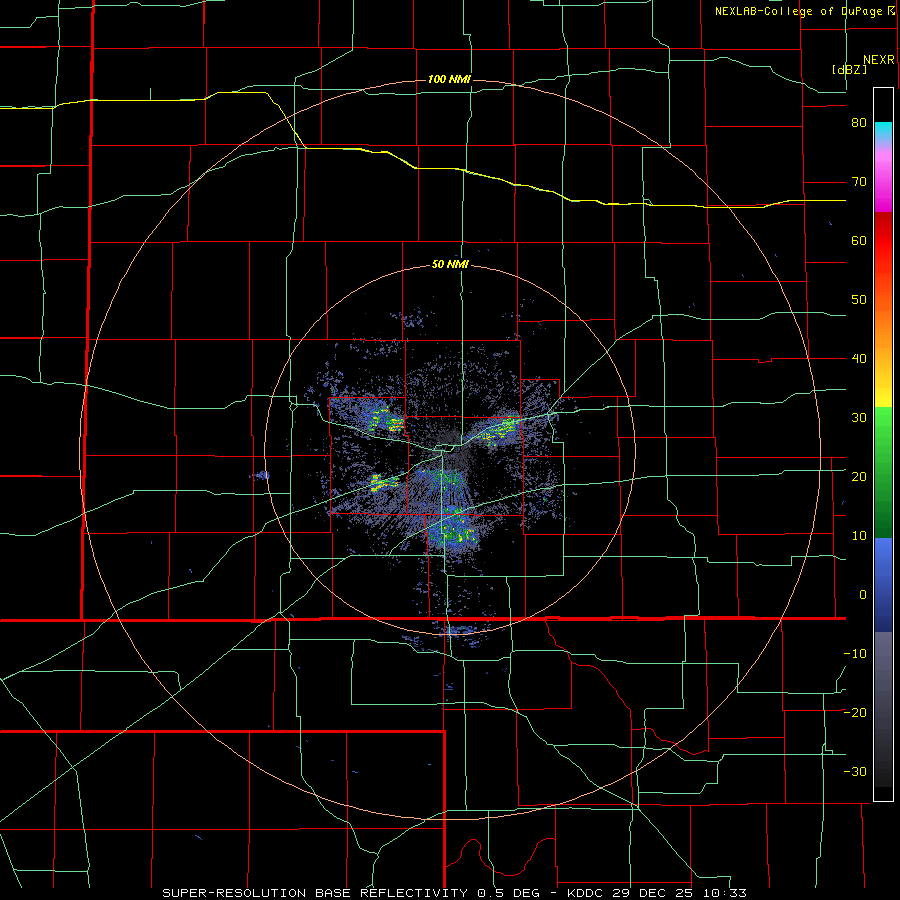The width and height of the screenshot is (900, 900).
Task: Click the NEXLAB-College of DuPage credit text
Action: click(x=804, y=11)
